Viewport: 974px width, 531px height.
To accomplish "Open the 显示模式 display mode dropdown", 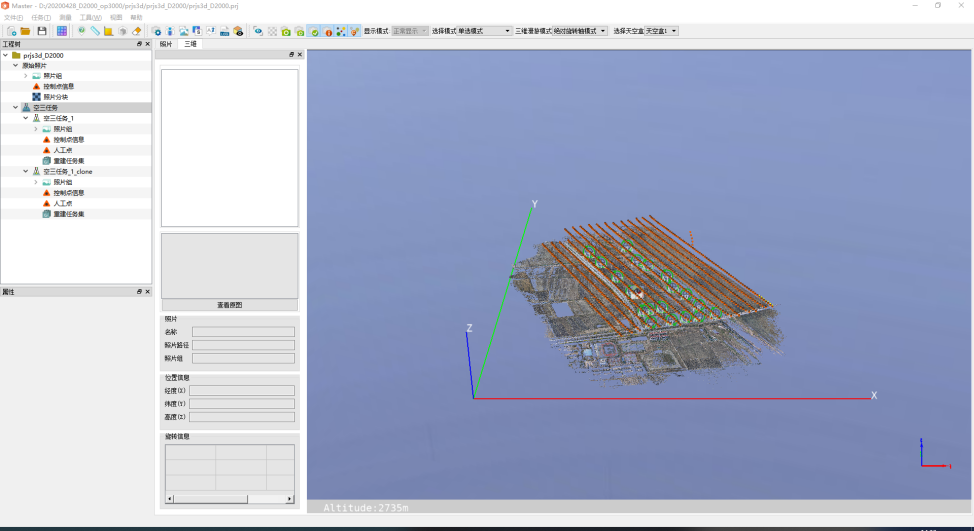I will pyautogui.click(x=410, y=31).
